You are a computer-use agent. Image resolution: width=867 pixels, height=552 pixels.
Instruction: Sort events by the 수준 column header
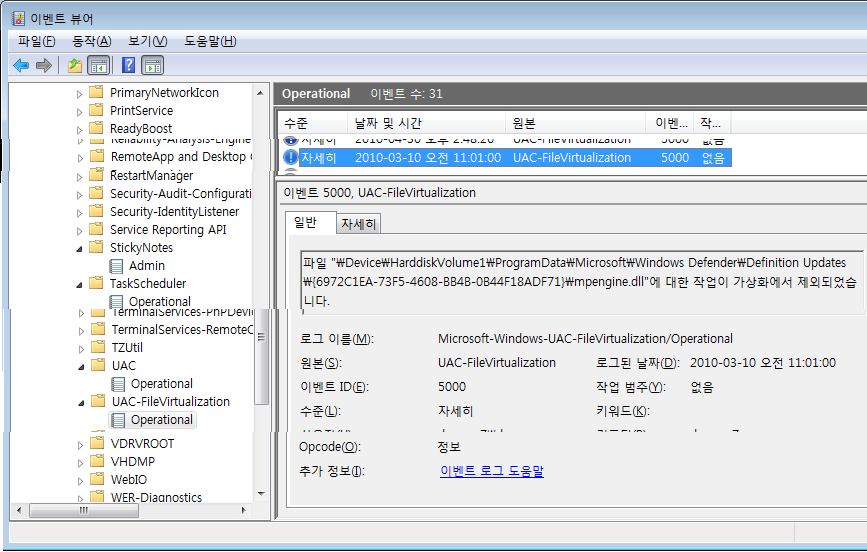(312, 123)
